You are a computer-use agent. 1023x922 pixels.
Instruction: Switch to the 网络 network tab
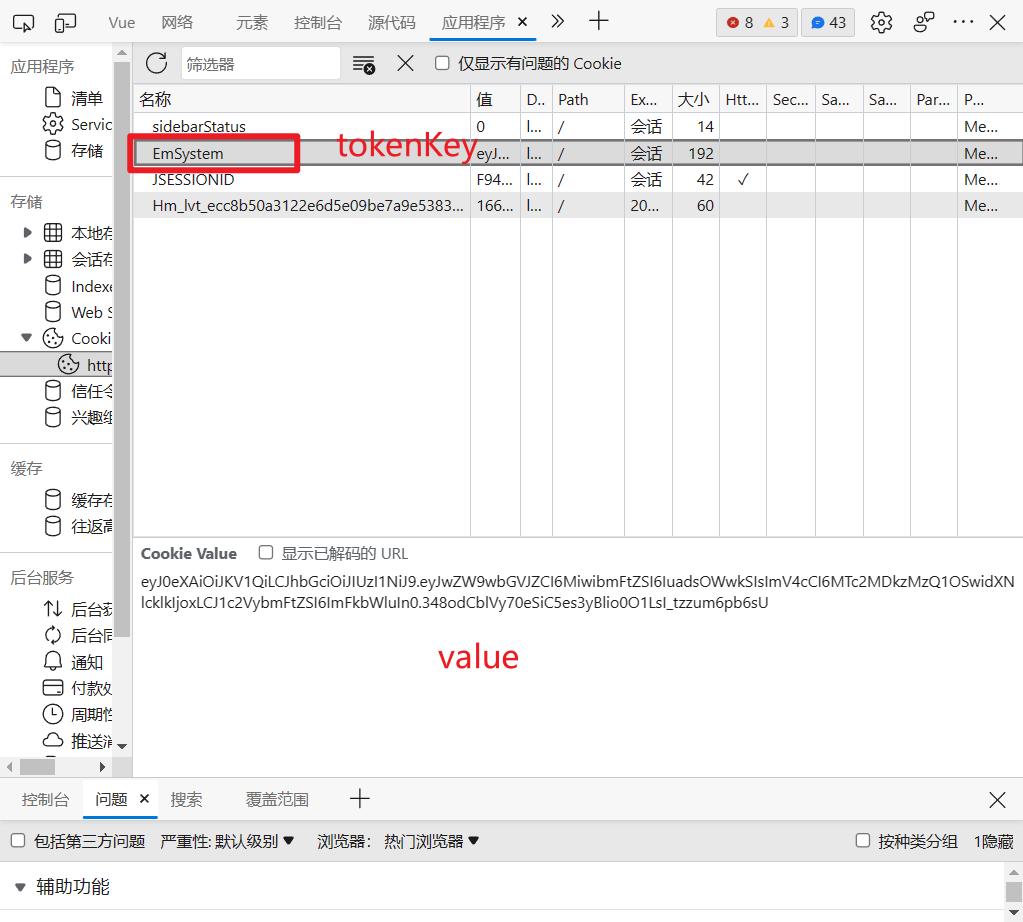click(177, 23)
